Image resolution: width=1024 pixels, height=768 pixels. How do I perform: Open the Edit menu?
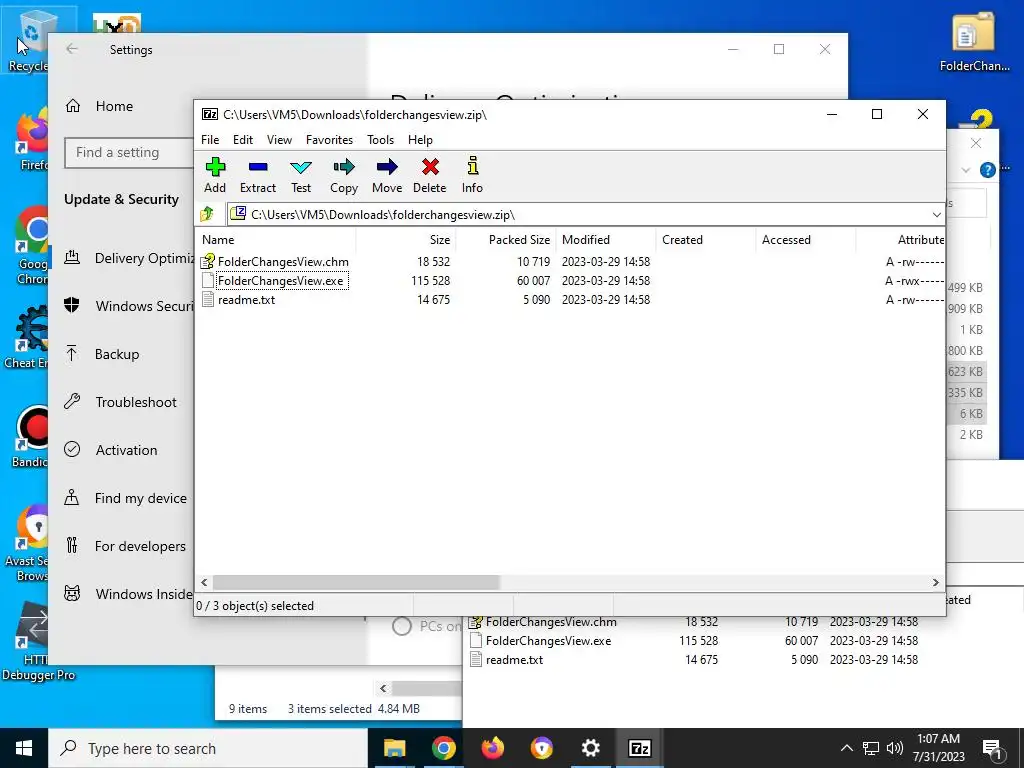[243, 140]
